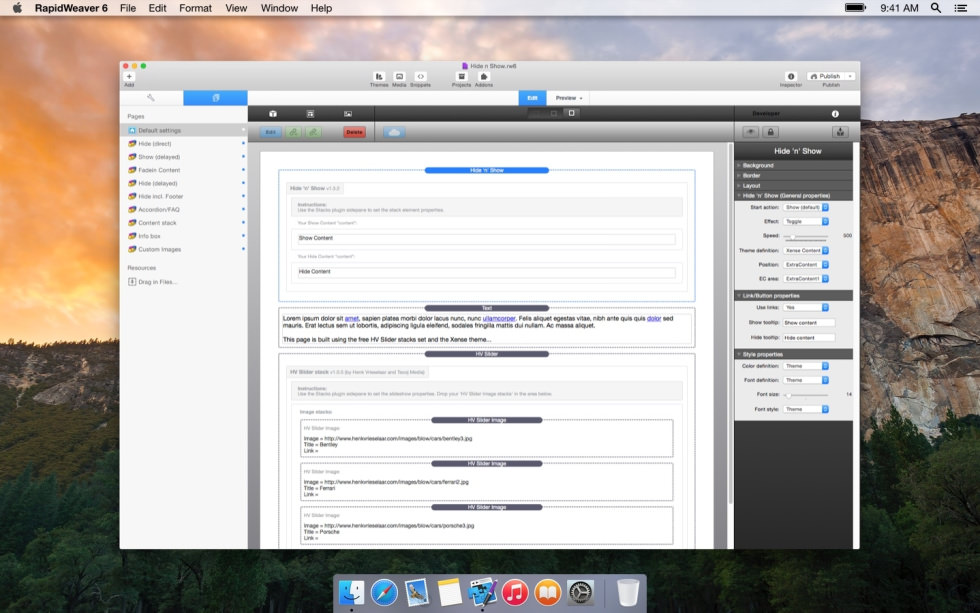Click the Show Content text field
This screenshot has height=613, width=980.
tap(486, 238)
